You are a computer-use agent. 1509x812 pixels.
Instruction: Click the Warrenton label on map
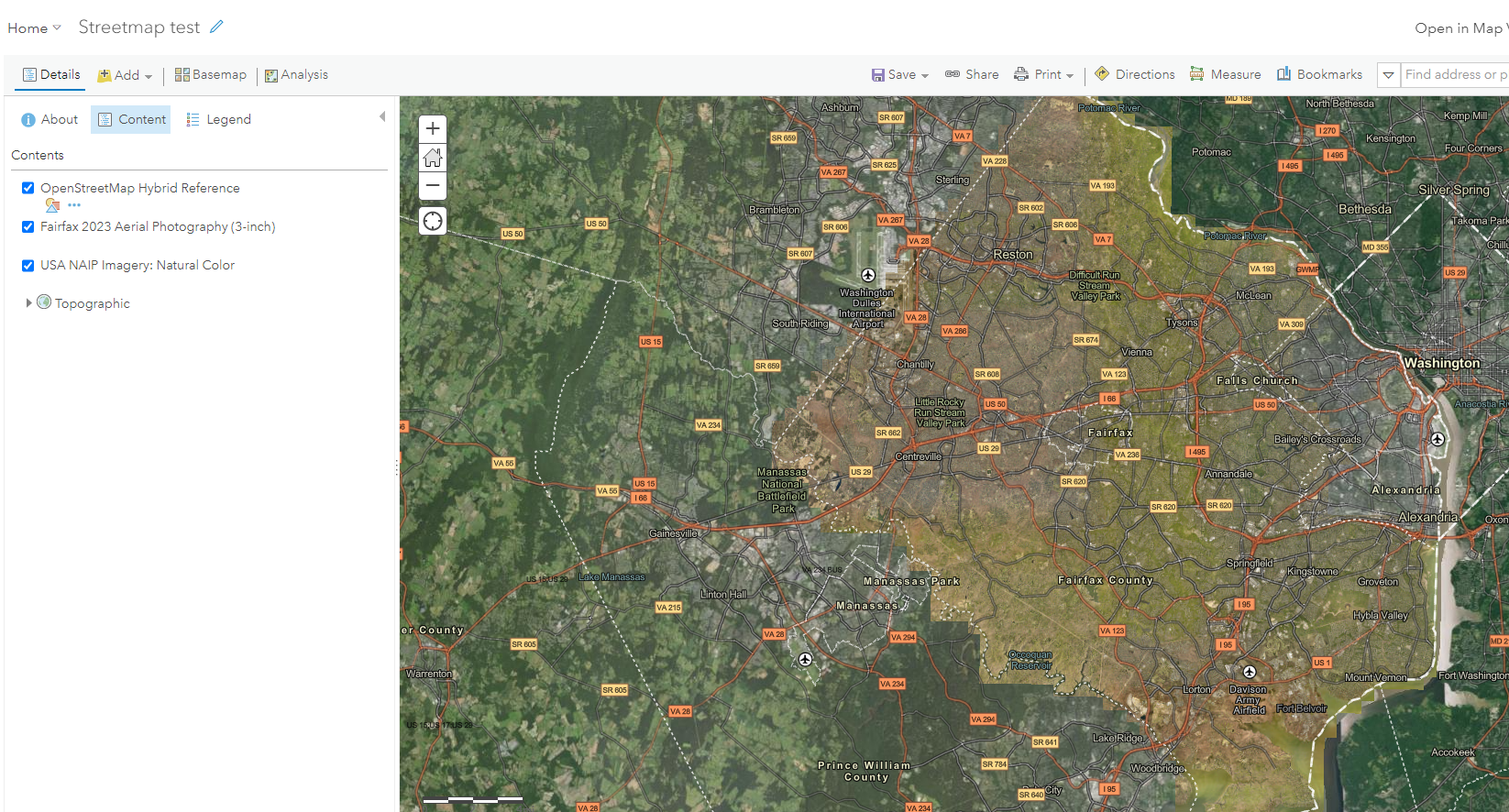(x=429, y=674)
